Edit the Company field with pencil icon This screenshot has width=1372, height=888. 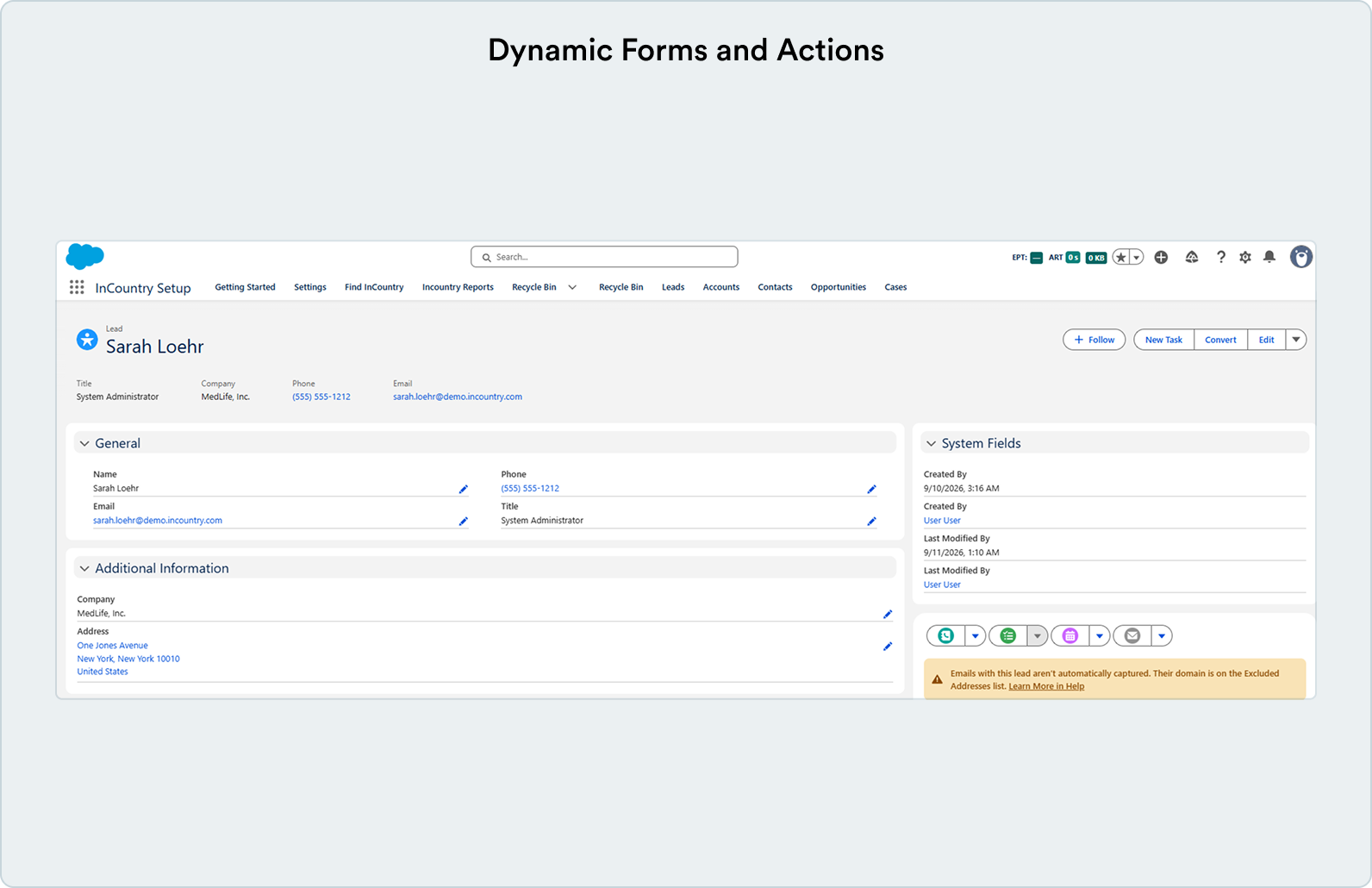[x=888, y=614]
